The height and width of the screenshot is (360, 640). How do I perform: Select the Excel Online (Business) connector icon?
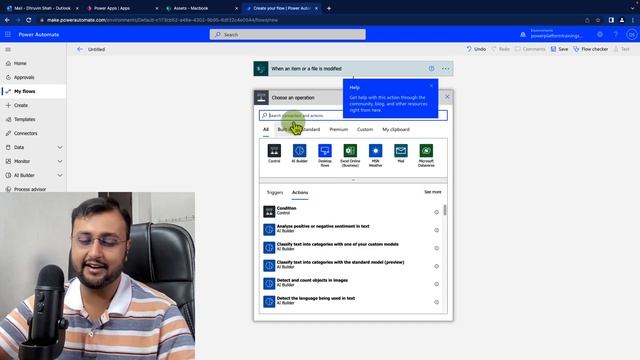pyautogui.click(x=350, y=151)
